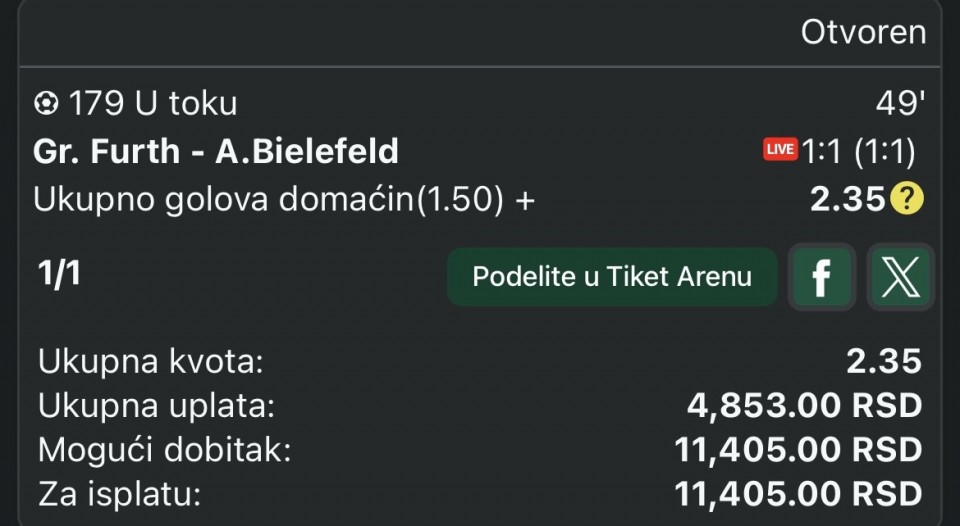Click the live score 1:1 (1:1)

(859, 151)
